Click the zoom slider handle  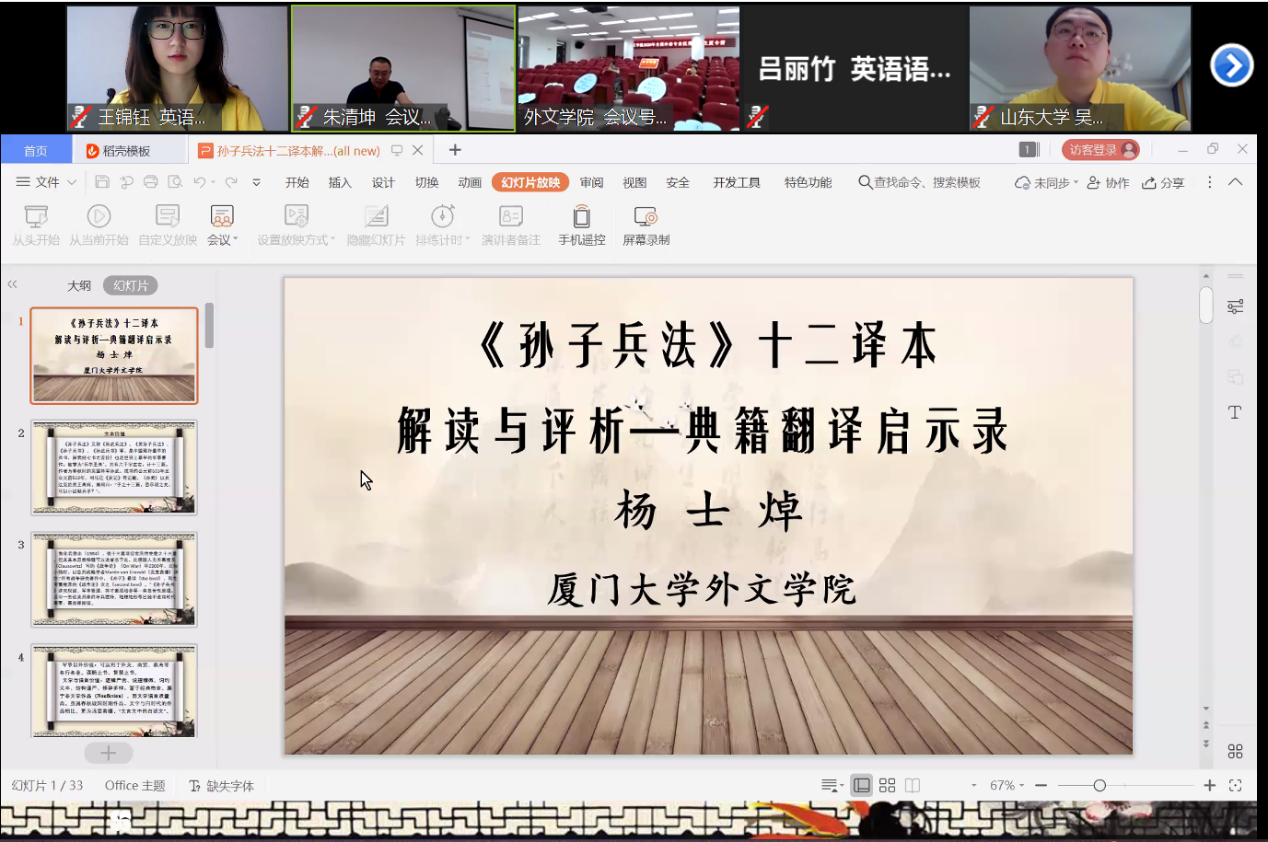[1099, 786]
